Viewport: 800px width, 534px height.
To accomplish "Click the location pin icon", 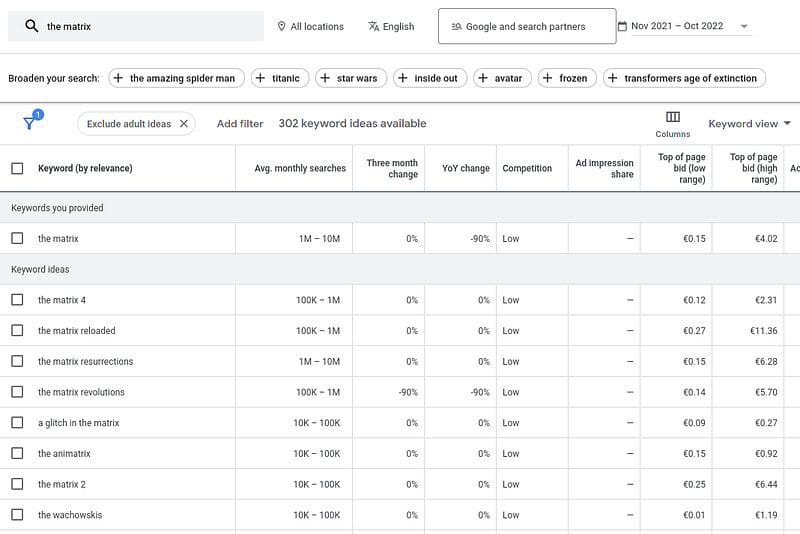I will tap(281, 26).
